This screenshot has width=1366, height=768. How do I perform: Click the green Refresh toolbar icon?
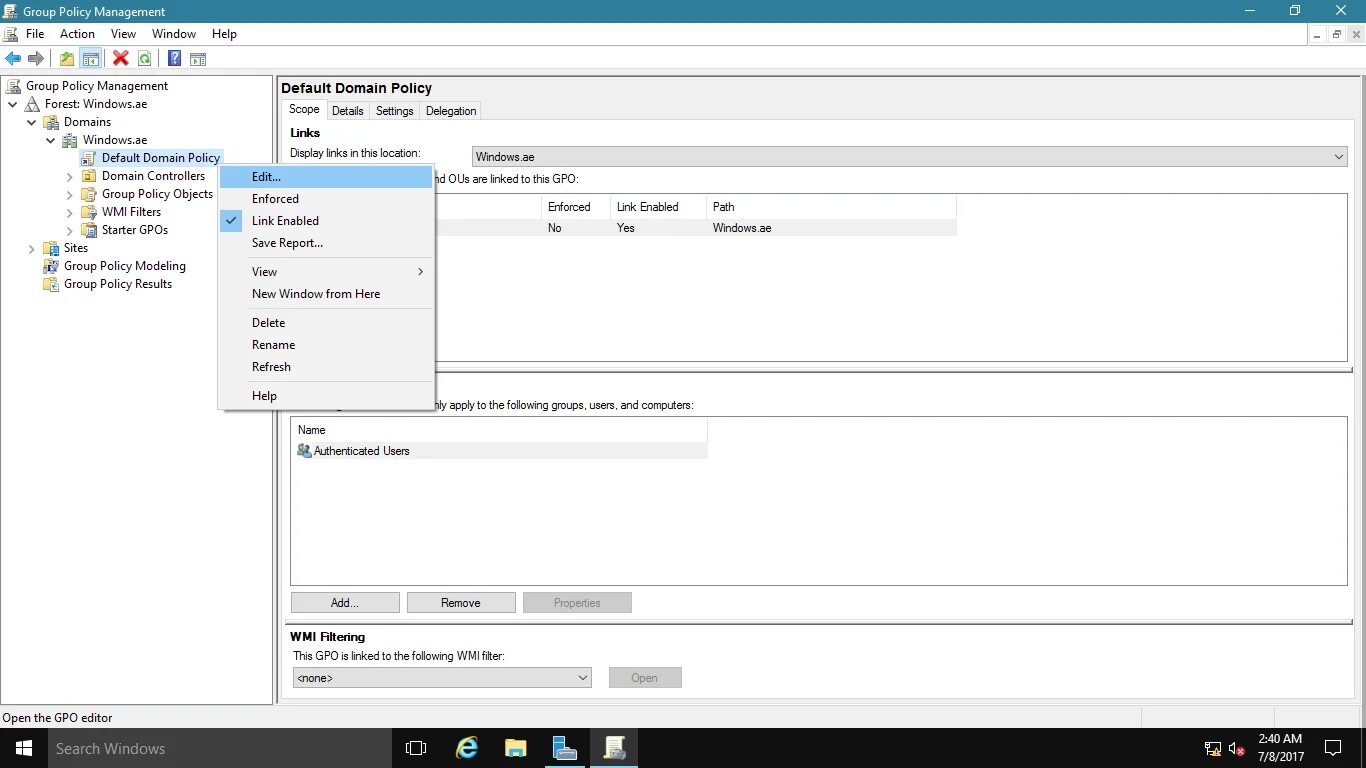click(x=144, y=58)
